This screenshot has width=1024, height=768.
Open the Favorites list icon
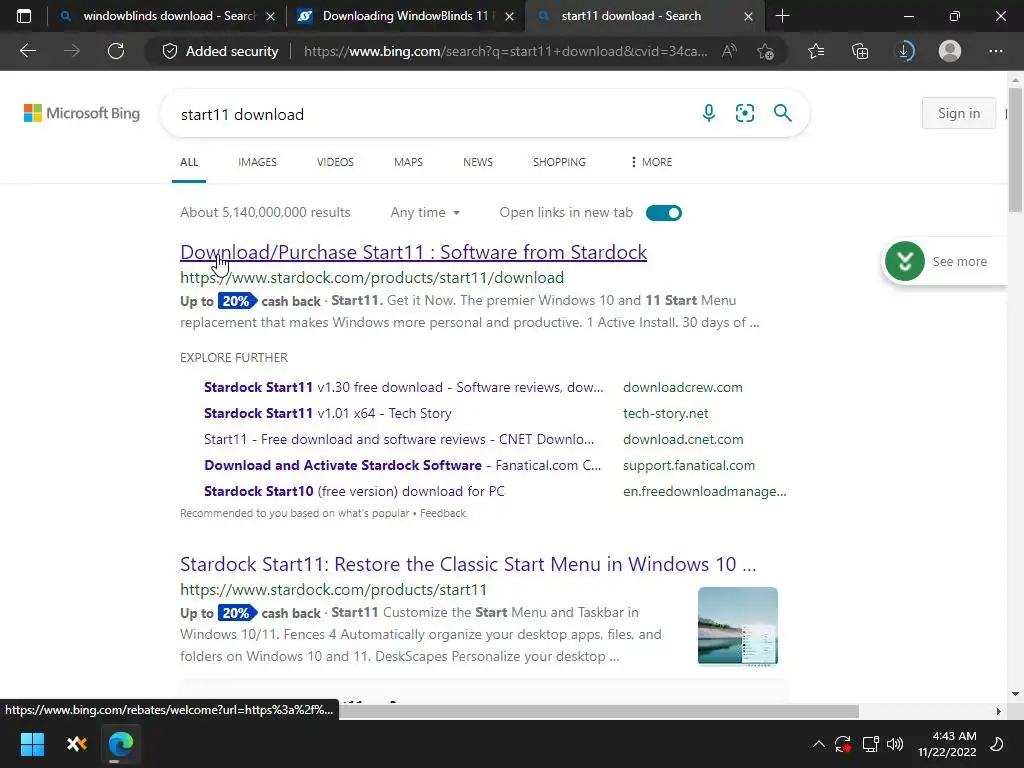816,51
